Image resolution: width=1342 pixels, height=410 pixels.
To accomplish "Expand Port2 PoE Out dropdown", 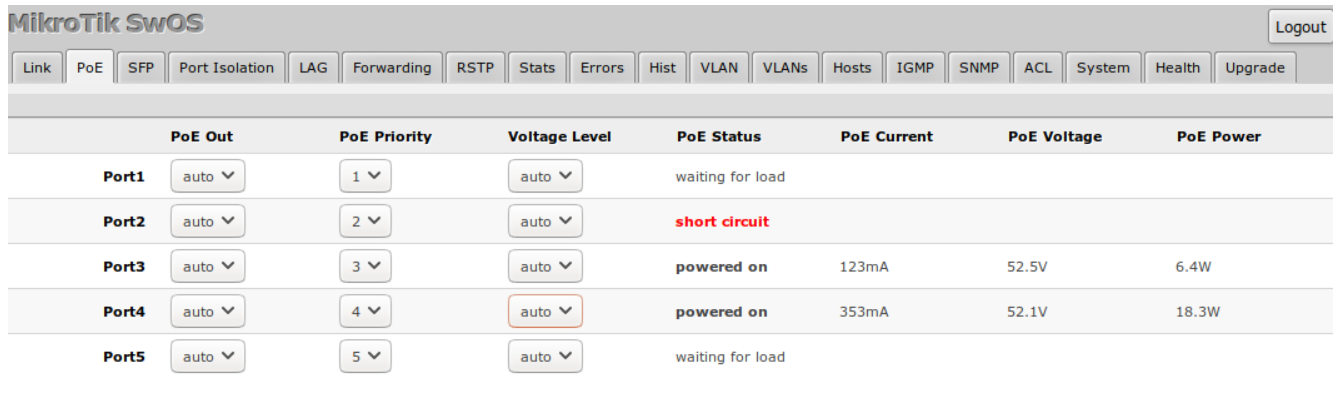I will click(x=208, y=221).
